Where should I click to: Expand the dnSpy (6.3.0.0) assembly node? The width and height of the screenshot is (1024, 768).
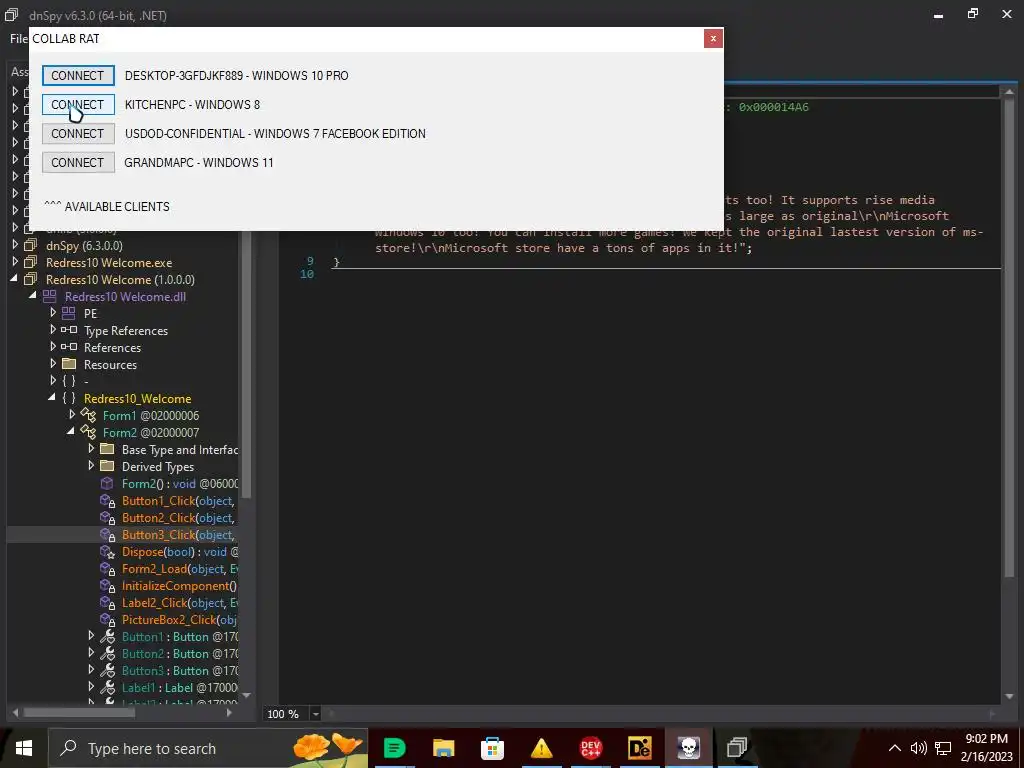pyautogui.click(x=15, y=246)
